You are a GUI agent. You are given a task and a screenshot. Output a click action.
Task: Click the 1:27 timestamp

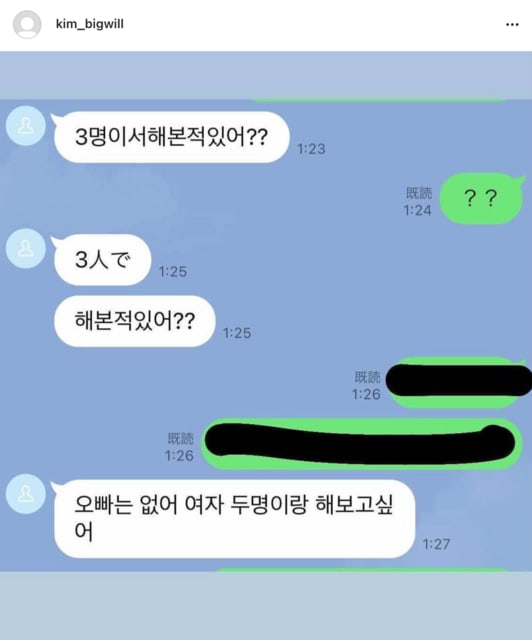coord(436,544)
